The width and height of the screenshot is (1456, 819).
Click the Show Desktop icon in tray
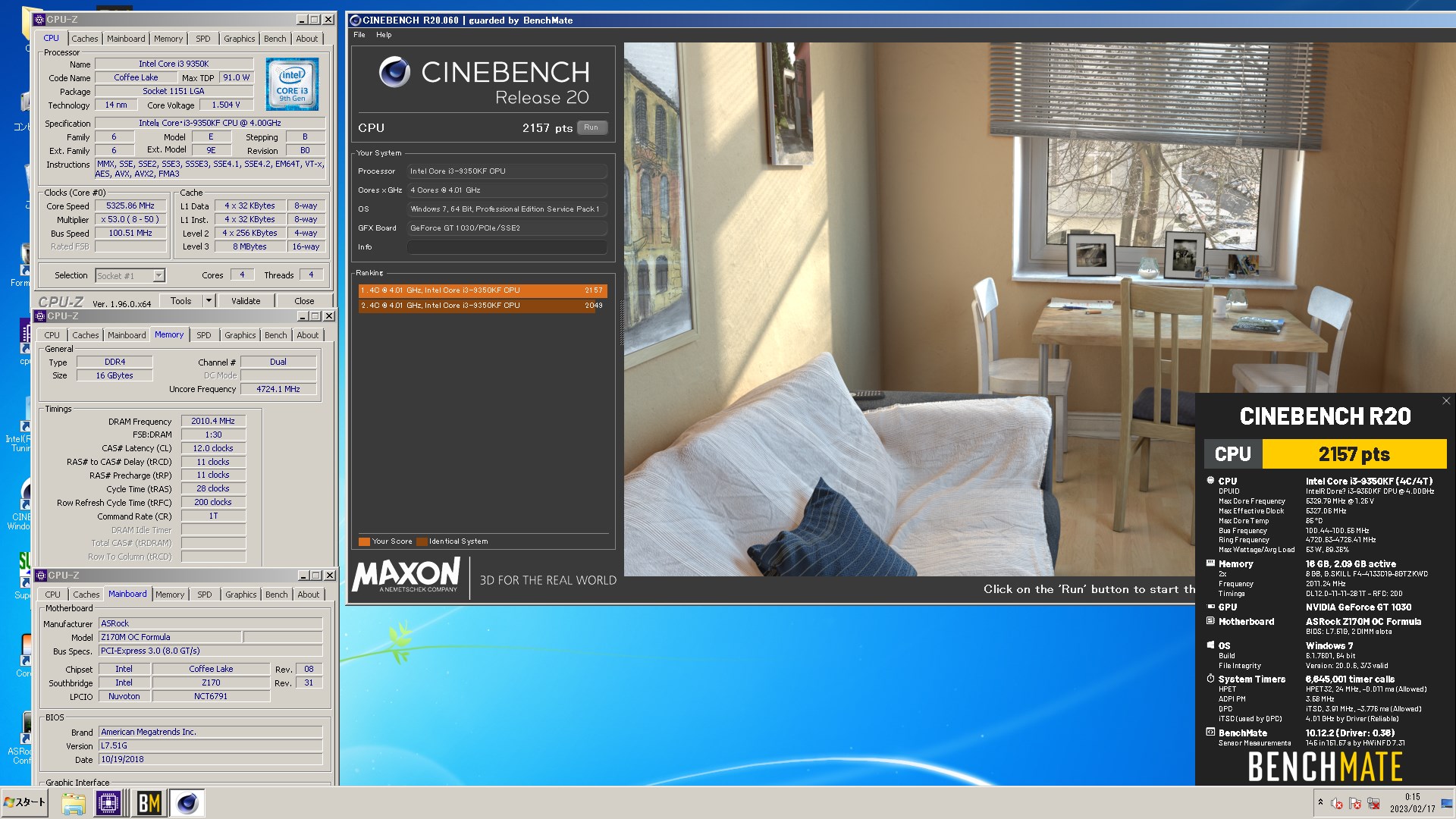click(1447, 803)
